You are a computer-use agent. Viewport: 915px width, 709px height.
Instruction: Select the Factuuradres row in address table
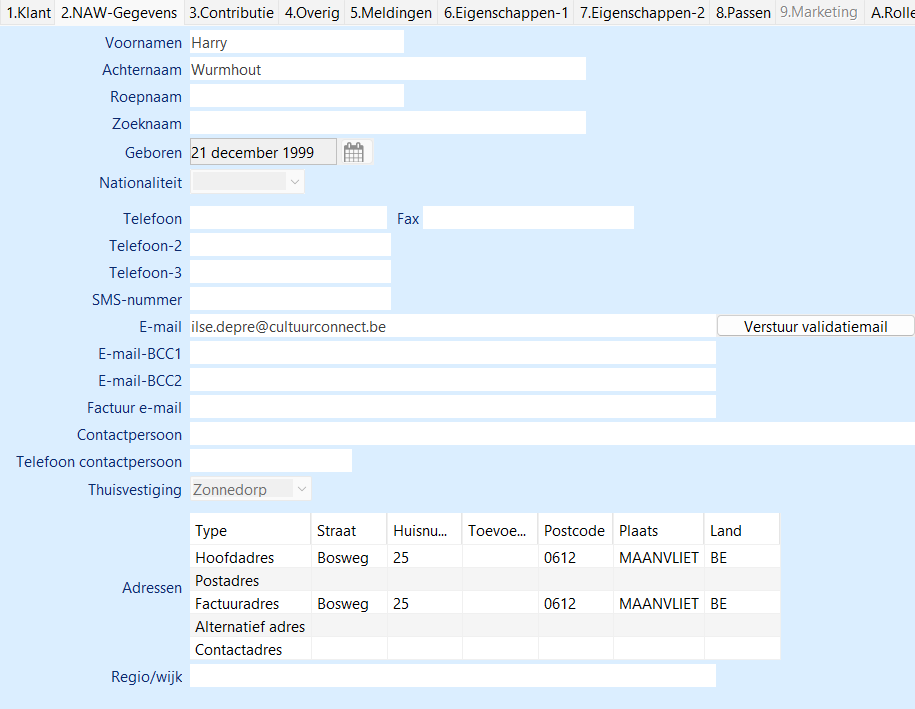[237, 604]
